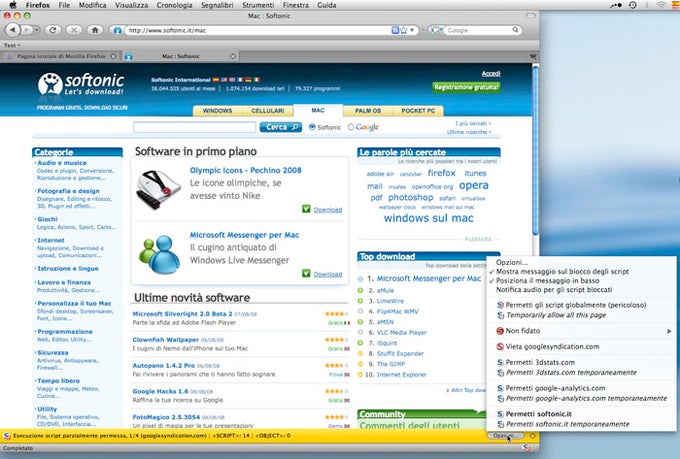Switch to the PALM OS tab
Viewport: 680px width, 459px height.
pos(368,111)
